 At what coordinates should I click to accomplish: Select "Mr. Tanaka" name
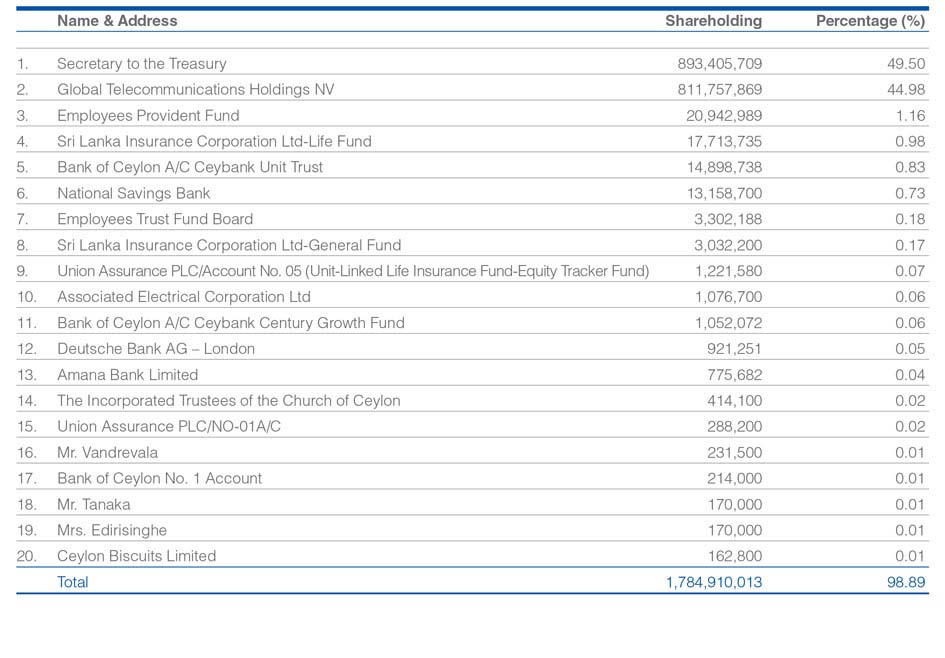coord(94,504)
